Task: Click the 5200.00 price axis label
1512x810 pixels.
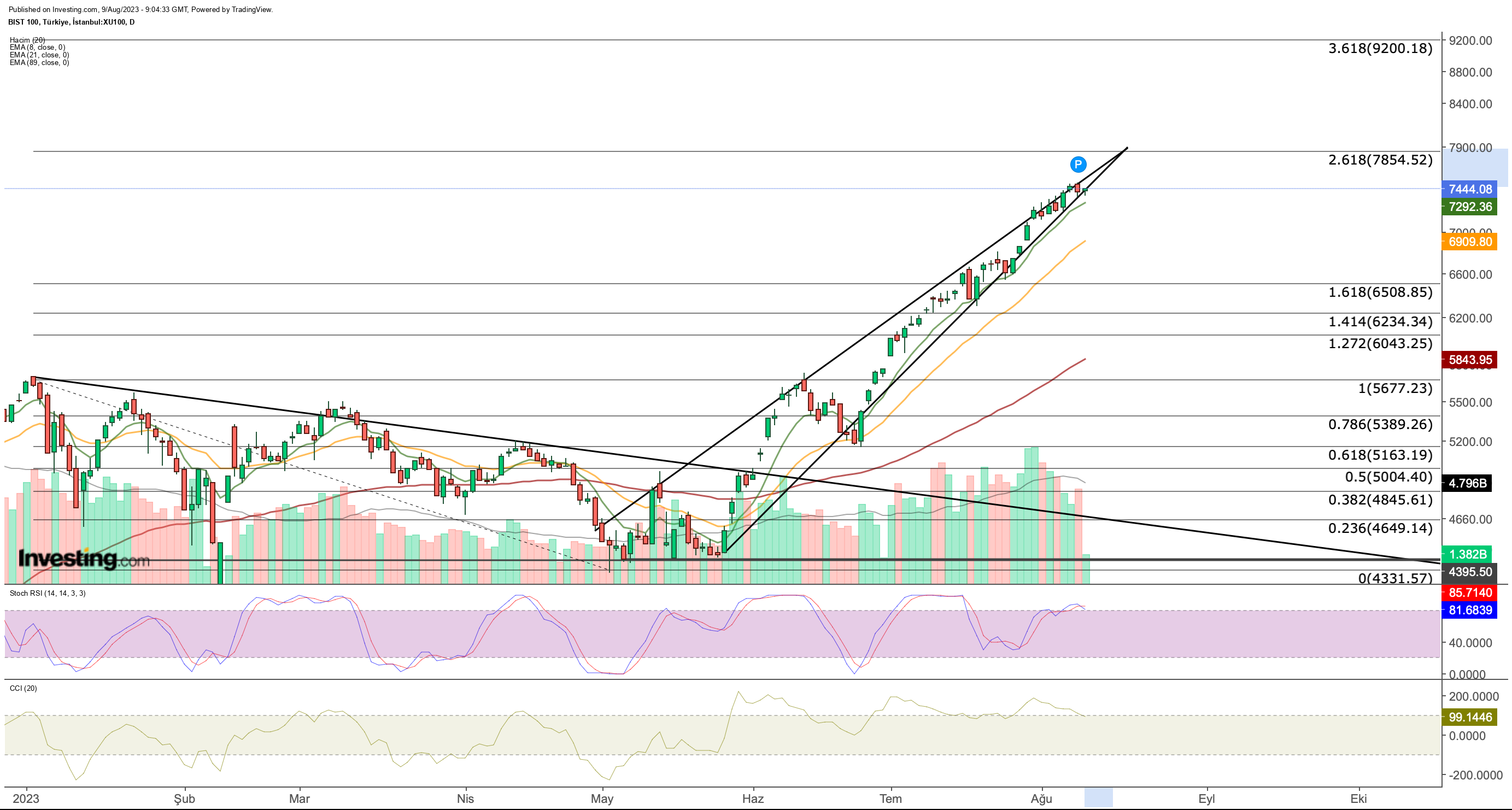Action: click(1470, 442)
